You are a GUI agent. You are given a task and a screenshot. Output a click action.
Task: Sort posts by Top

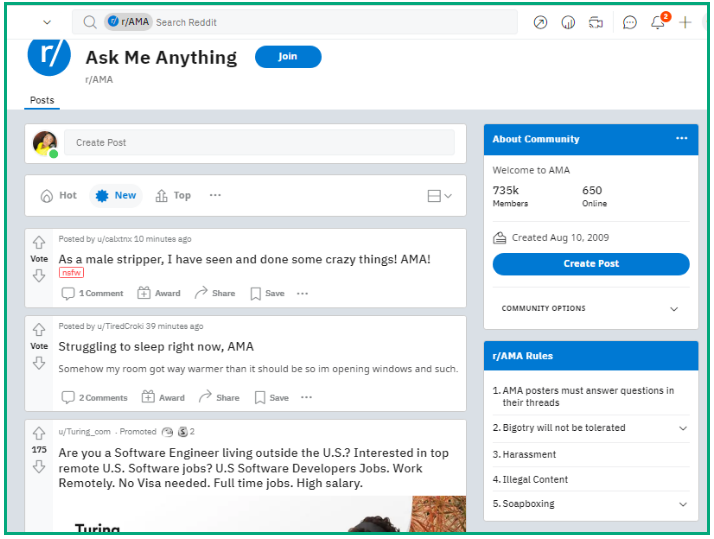click(173, 196)
